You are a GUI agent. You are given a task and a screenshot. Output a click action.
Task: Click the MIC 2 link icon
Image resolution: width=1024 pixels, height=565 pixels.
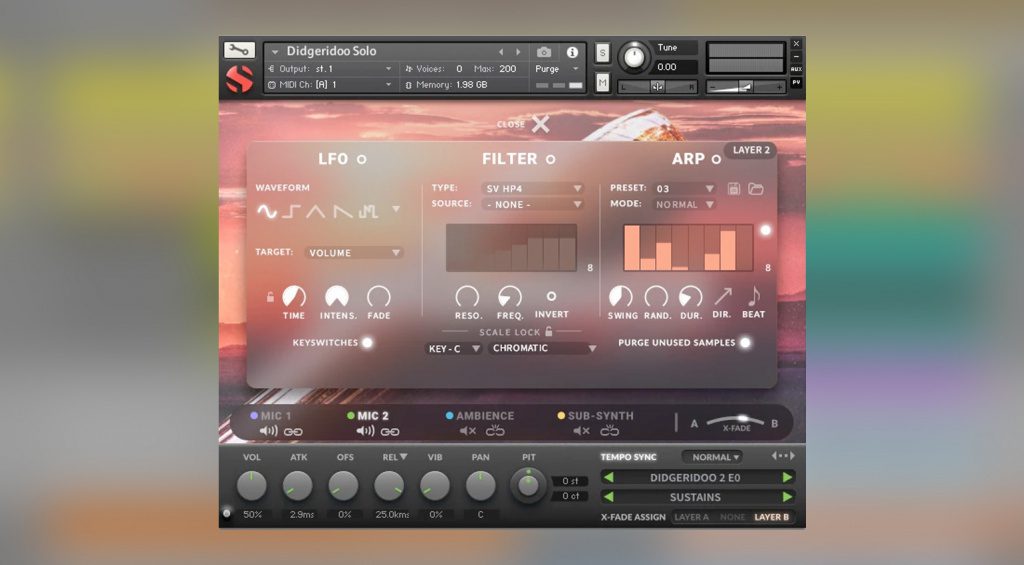tap(390, 432)
